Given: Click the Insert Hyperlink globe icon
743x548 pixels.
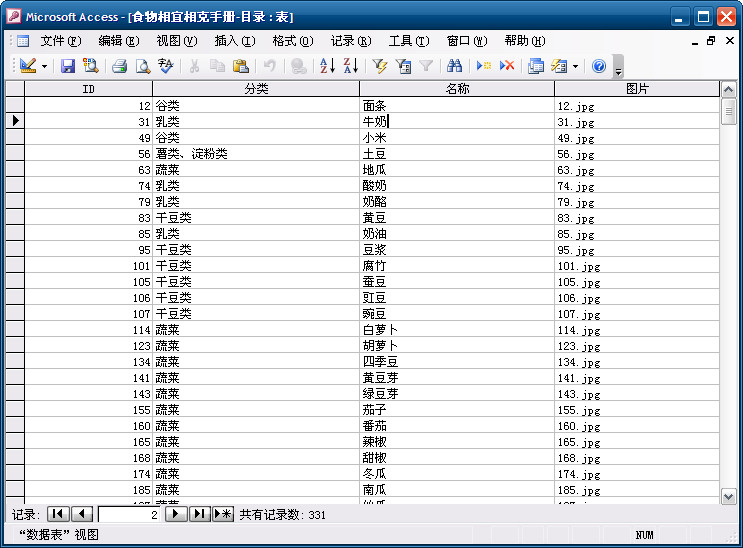Looking at the screenshot, I should [x=299, y=66].
